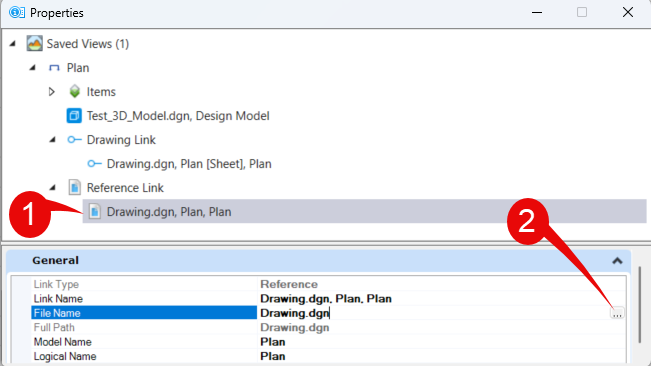Click the selected Drawing.dgn, Plan, Plan file icon
The height and width of the screenshot is (366, 651).
point(95,212)
